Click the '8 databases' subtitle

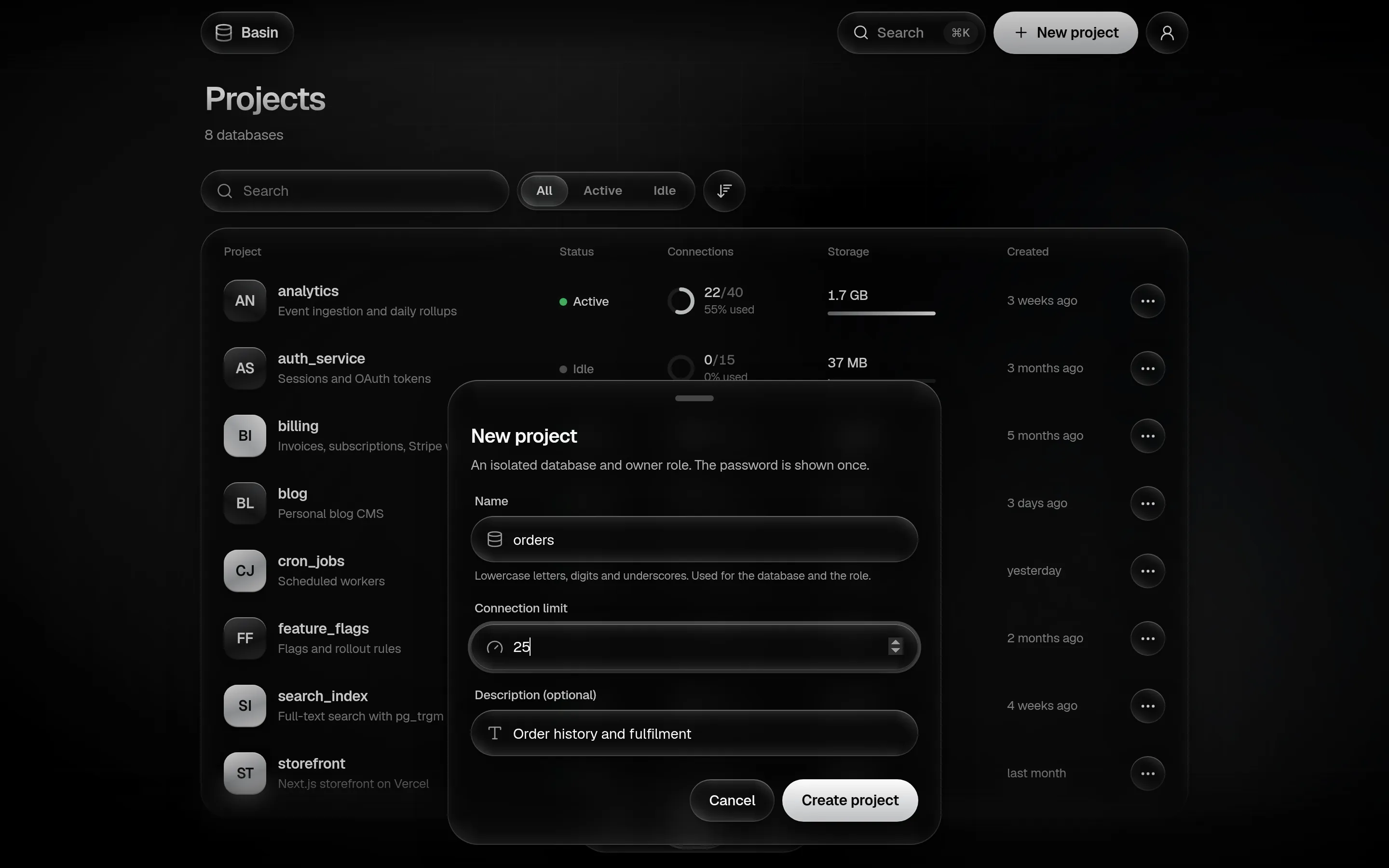click(244, 135)
